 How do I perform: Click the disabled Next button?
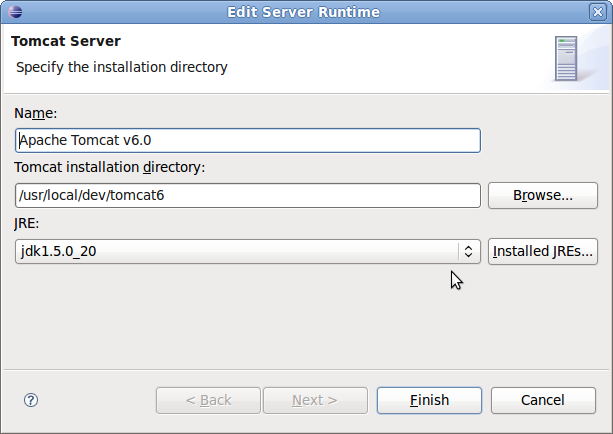point(315,400)
